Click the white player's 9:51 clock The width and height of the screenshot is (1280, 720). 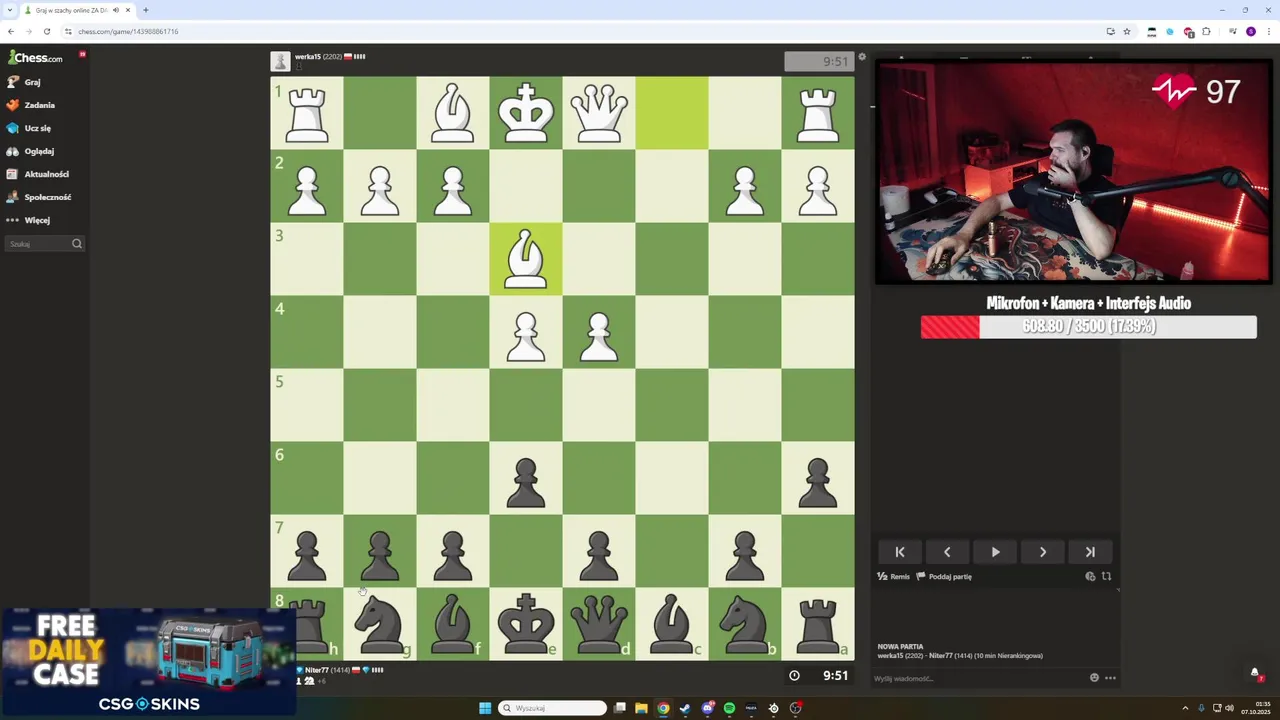coord(819,61)
